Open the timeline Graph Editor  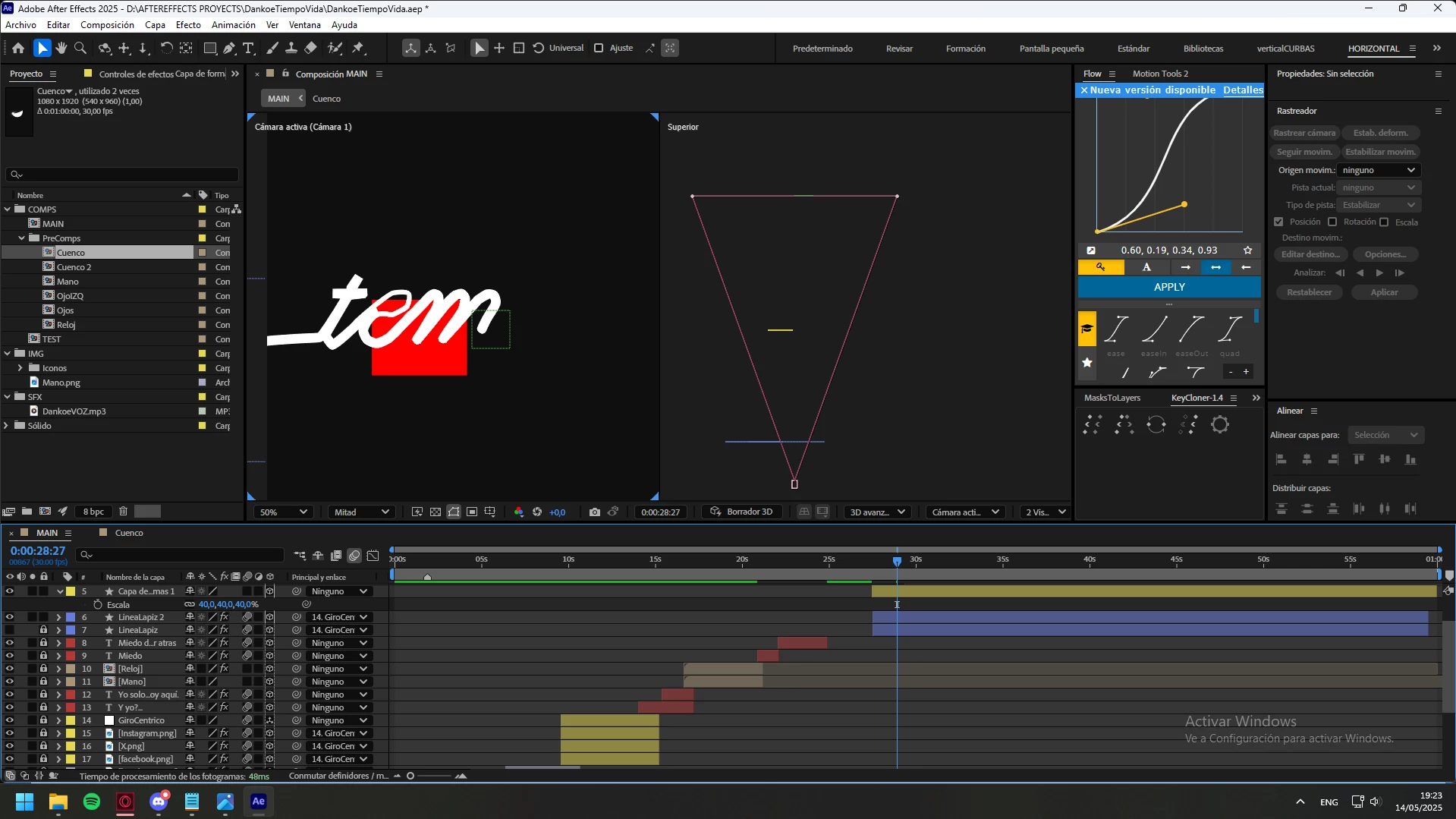(373, 556)
